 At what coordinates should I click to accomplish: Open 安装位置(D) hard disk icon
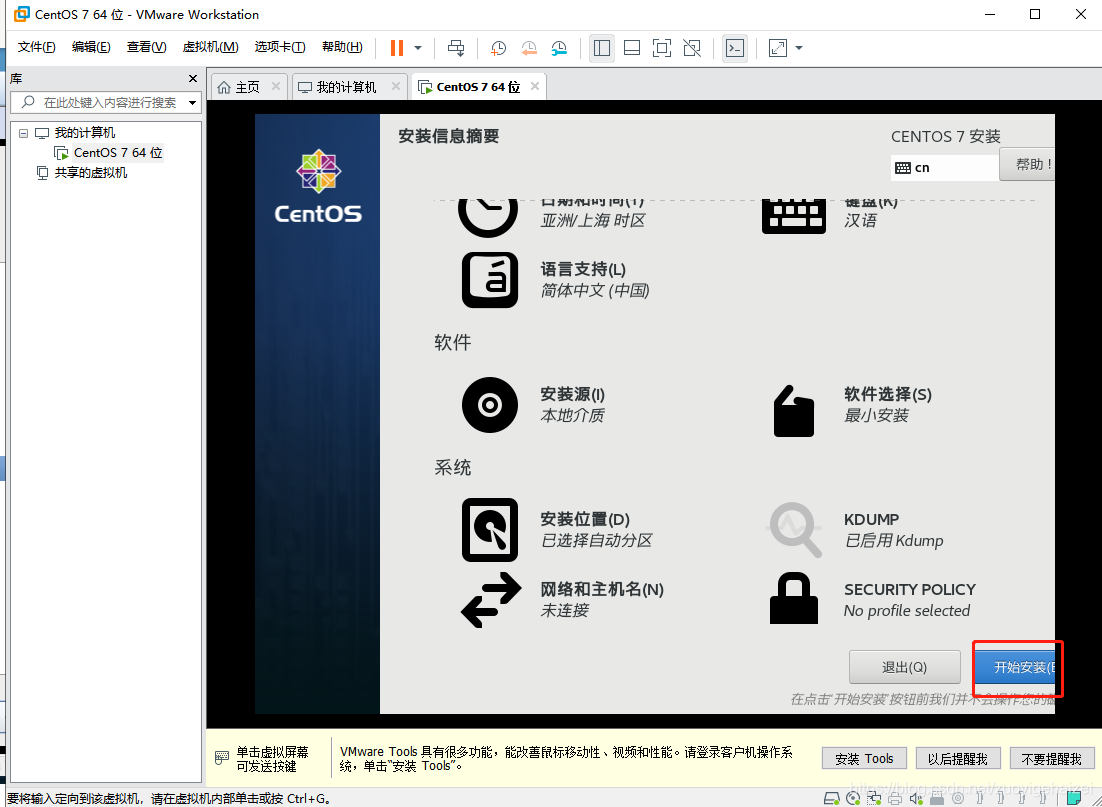coord(490,530)
